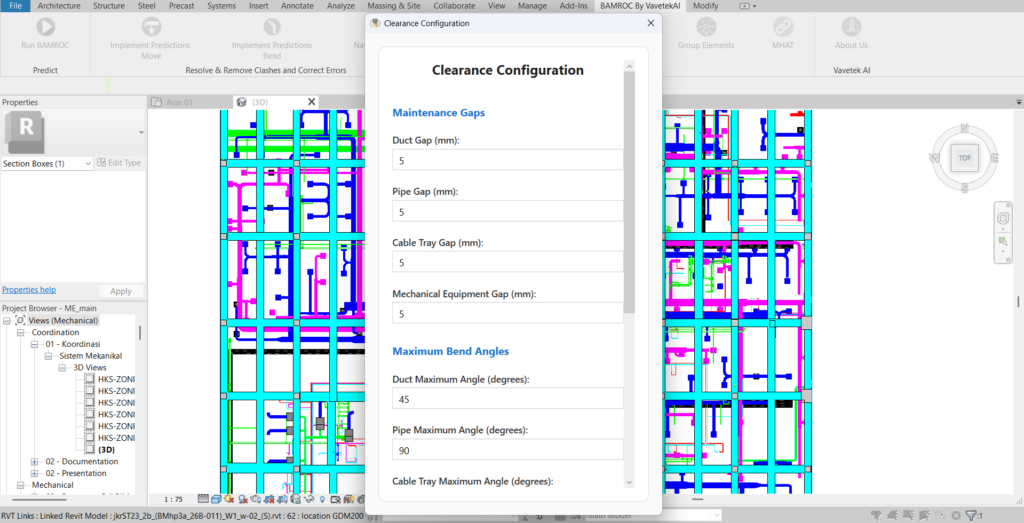Click the E compass label on ViewCube
This screenshot has height=523, width=1024.
(995, 158)
